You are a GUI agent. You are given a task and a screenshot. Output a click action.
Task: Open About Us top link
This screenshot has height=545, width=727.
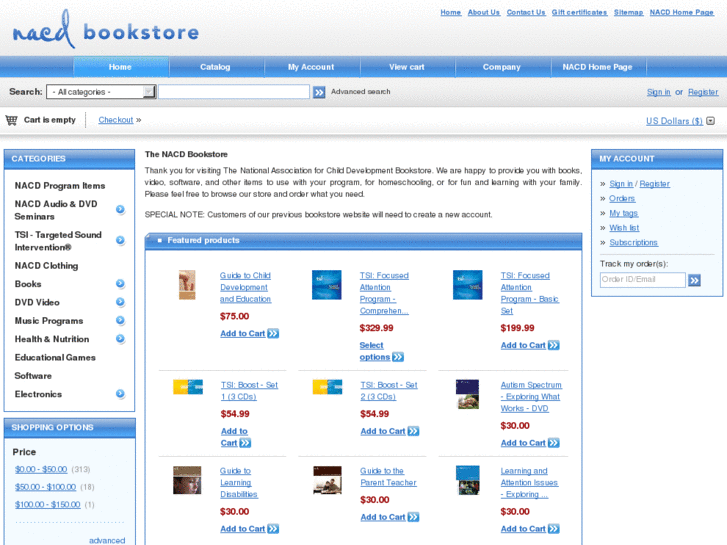pos(484,13)
